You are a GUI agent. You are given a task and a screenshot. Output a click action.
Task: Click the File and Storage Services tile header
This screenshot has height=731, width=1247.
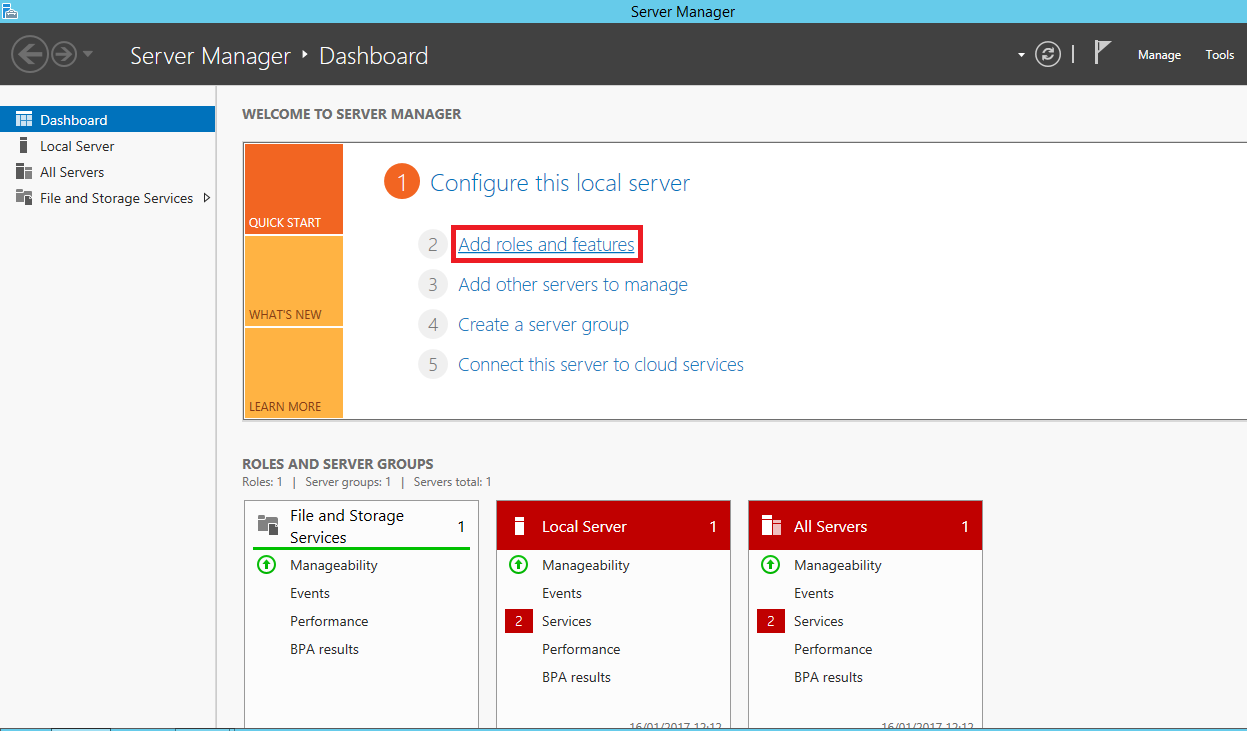pyautogui.click(x=361, y=526)
